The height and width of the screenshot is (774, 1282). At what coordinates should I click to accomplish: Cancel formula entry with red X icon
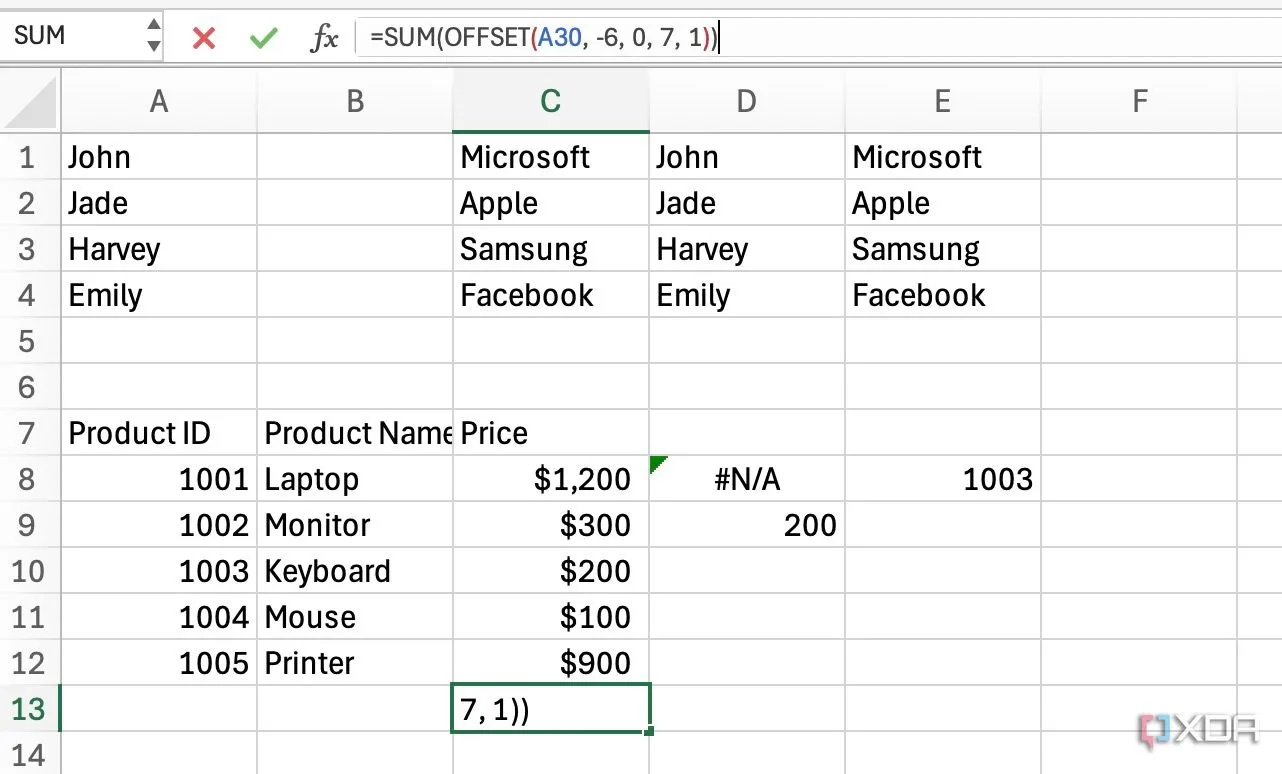[204, 38]
